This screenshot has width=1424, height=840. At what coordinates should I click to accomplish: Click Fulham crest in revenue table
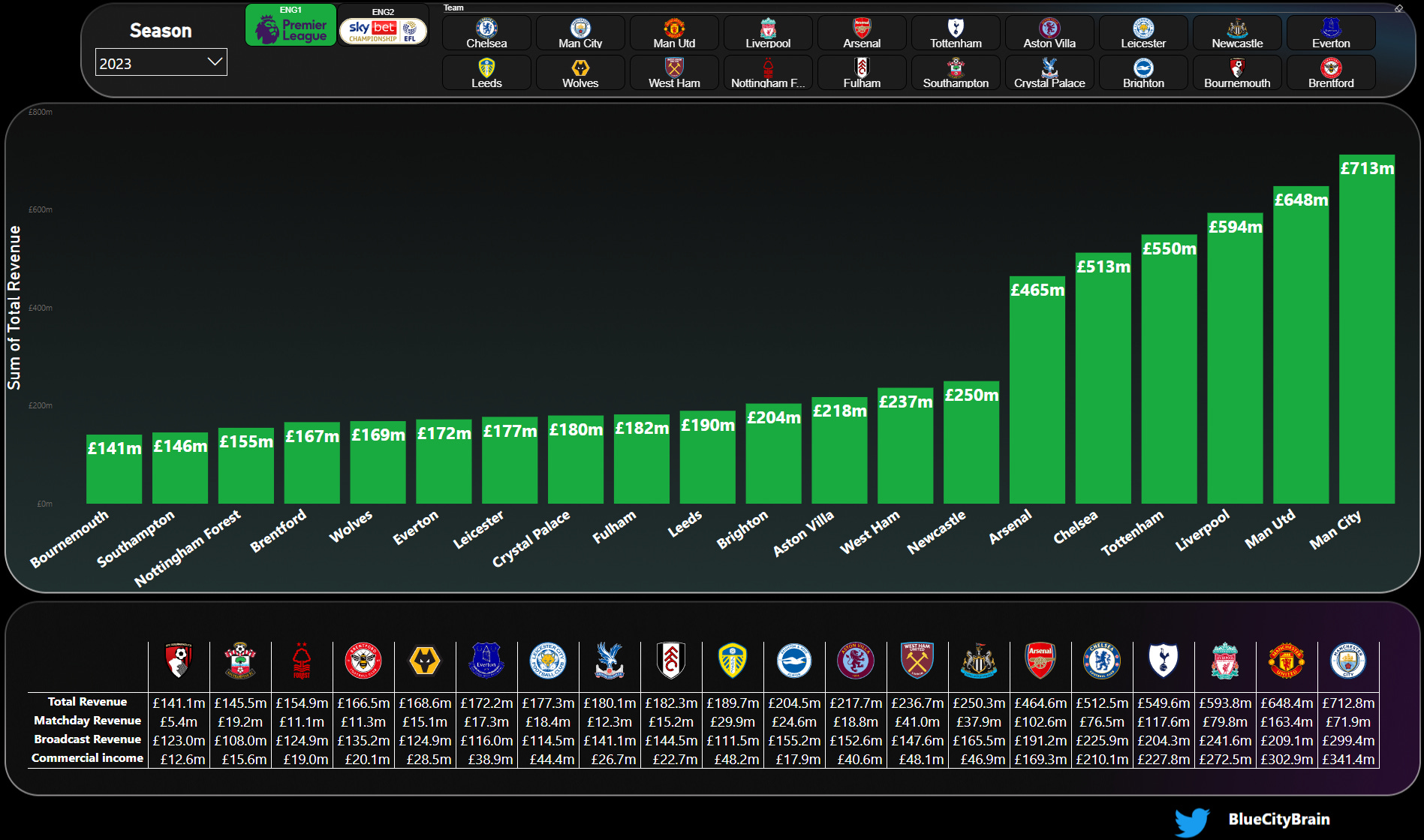[671, 661]
